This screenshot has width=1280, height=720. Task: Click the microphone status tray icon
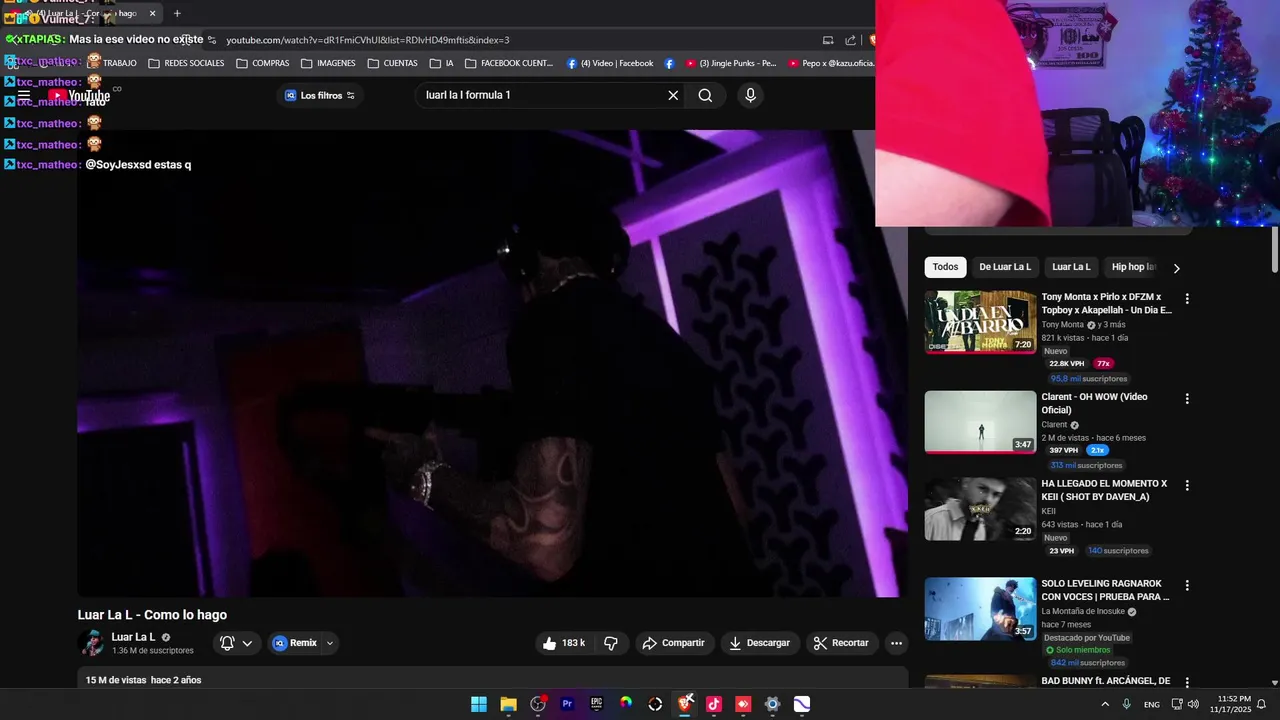1127,704
